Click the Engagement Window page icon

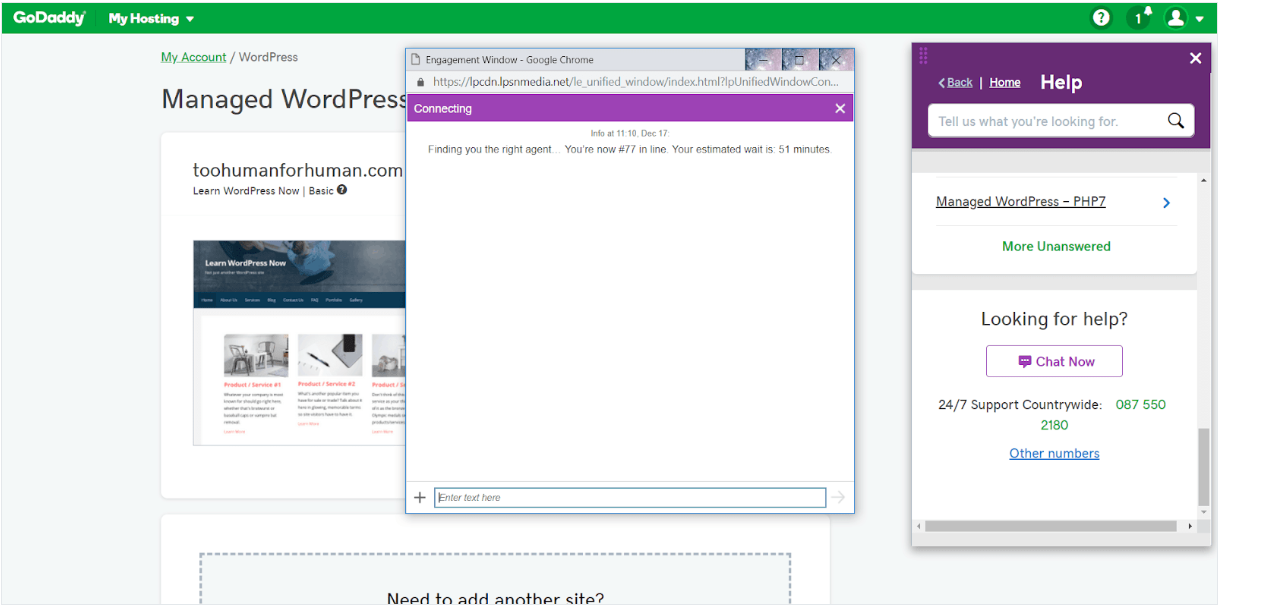(417, 60)
